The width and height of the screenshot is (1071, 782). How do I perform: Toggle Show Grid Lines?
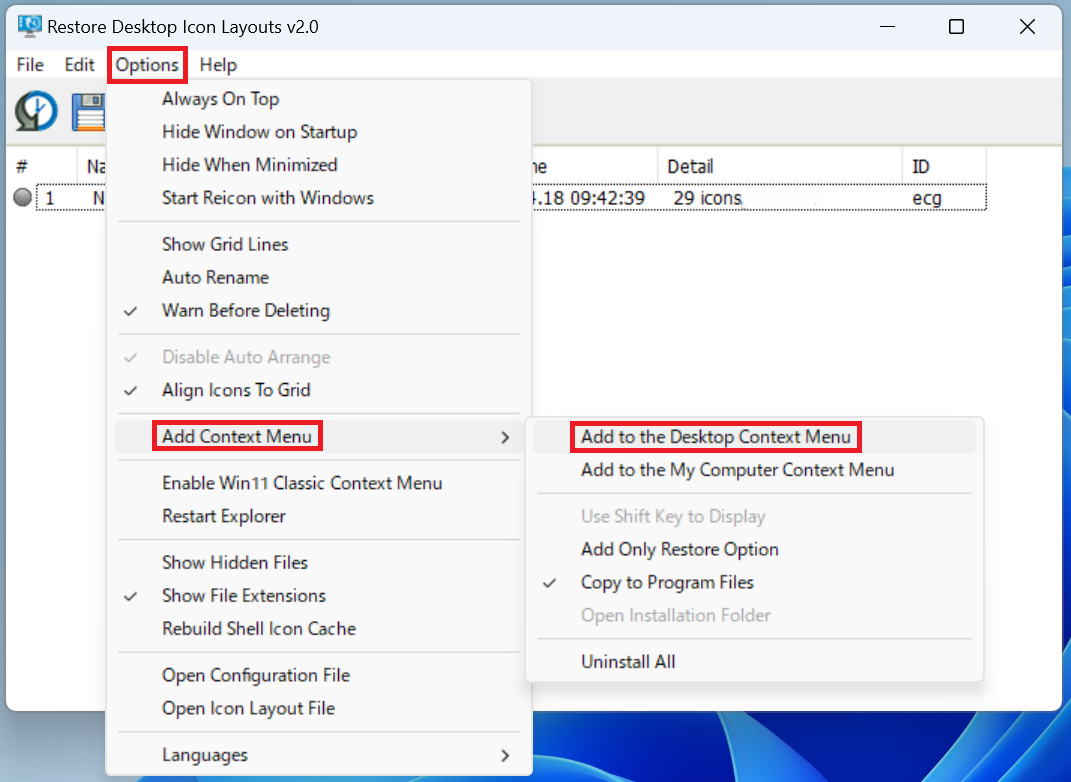(319, 245)
